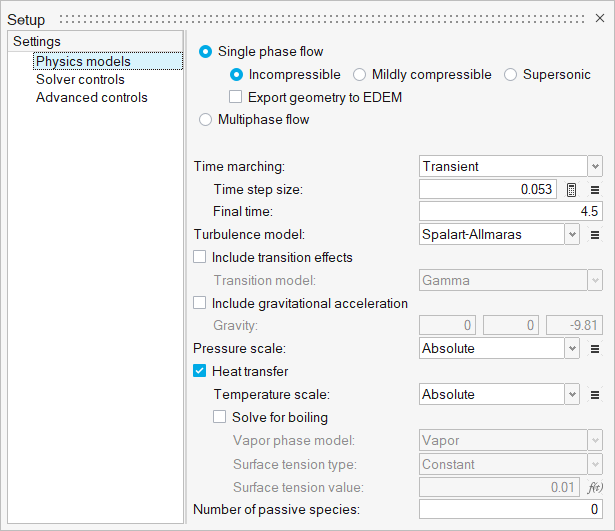Choose Mildly compressible flow option

pyautogui.click(x=359, y=74)
